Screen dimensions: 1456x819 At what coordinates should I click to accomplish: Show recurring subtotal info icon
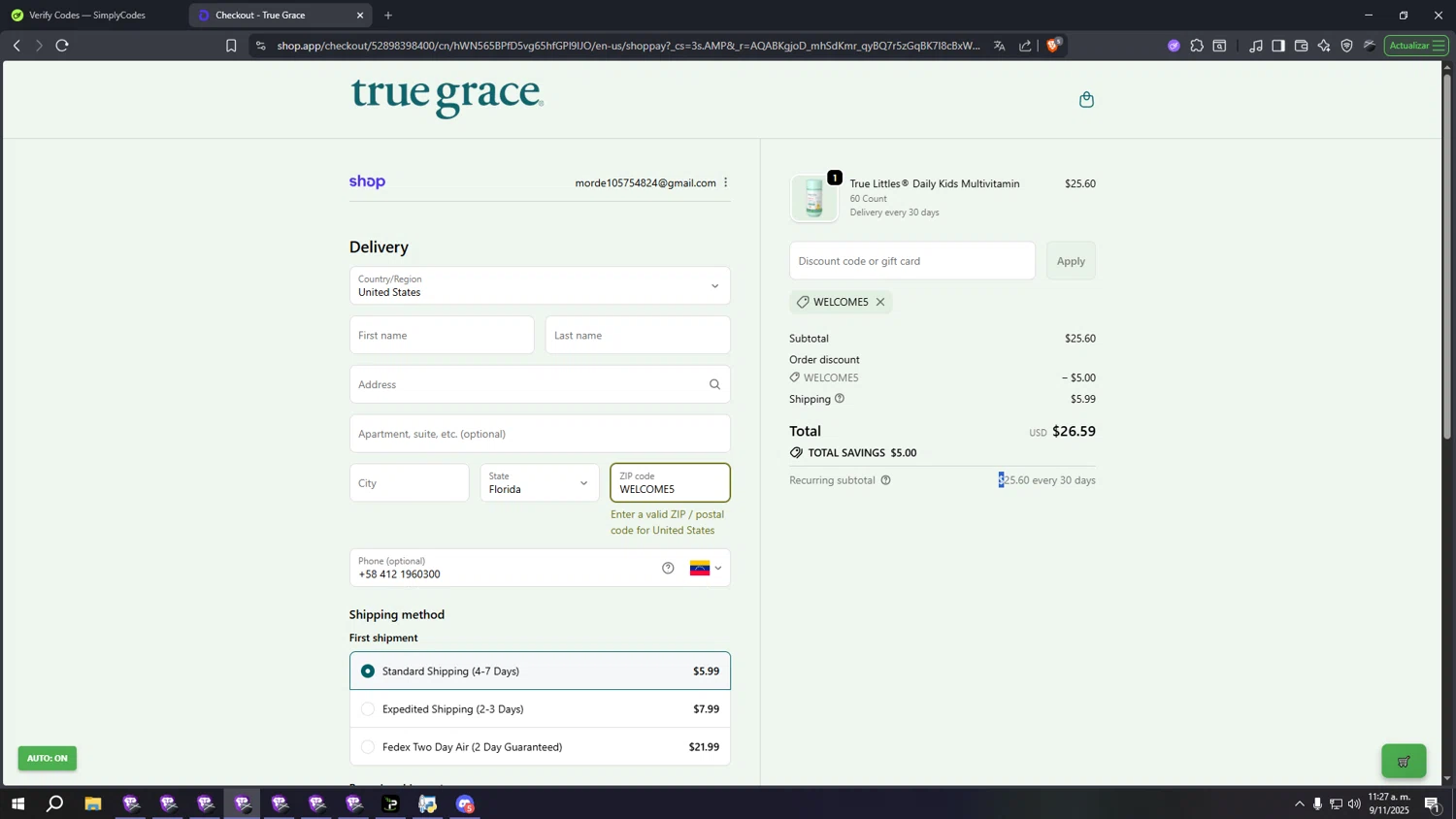point(885,480)
